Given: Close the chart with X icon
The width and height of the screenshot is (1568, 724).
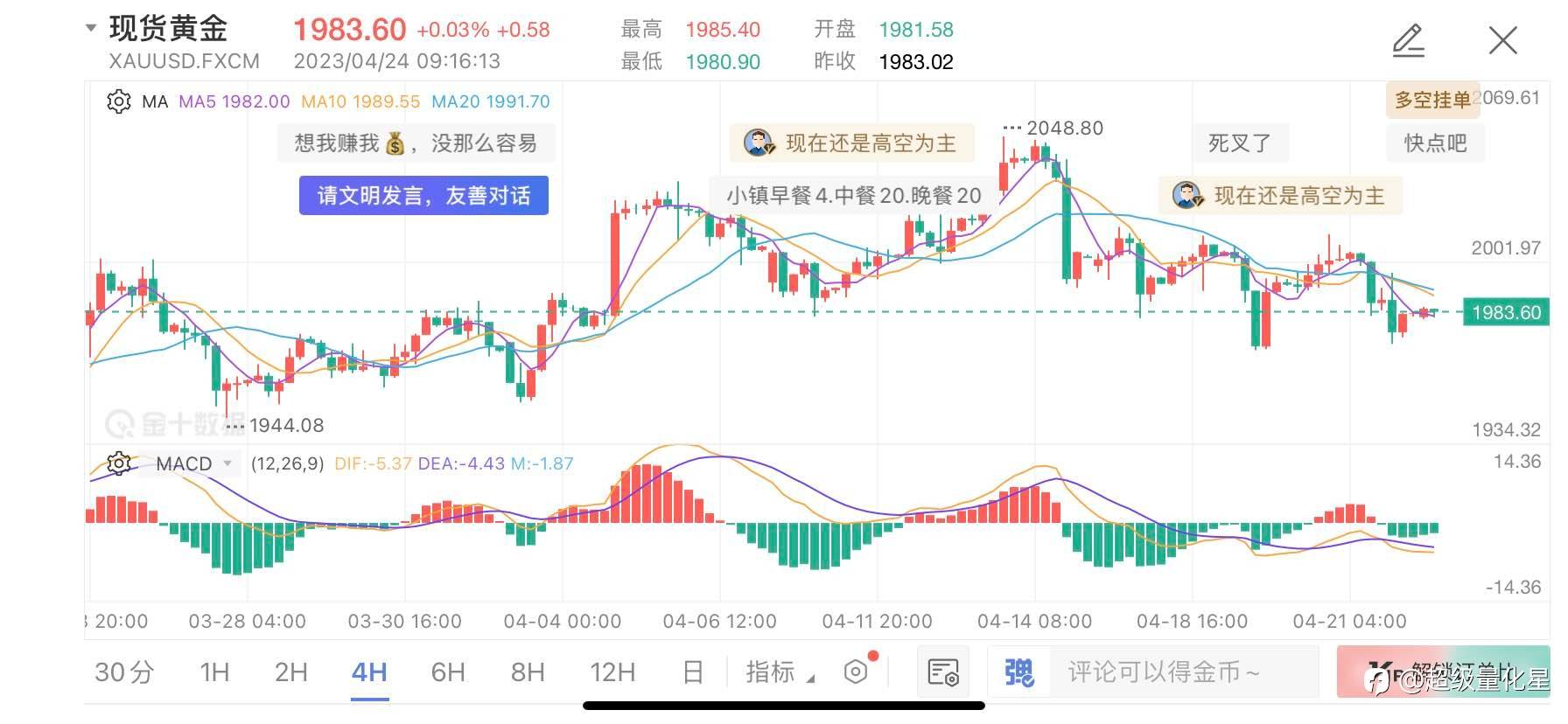Looking at the screenshot, I should click(1502, 40).
